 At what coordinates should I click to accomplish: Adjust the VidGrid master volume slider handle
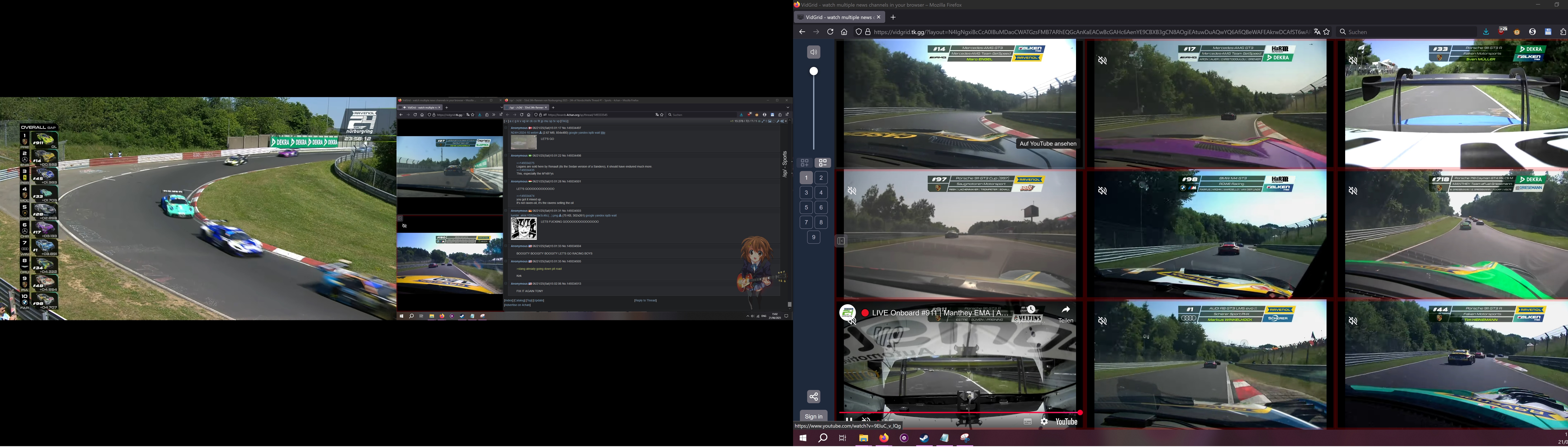pyautogui.click(x=814, y=71)
